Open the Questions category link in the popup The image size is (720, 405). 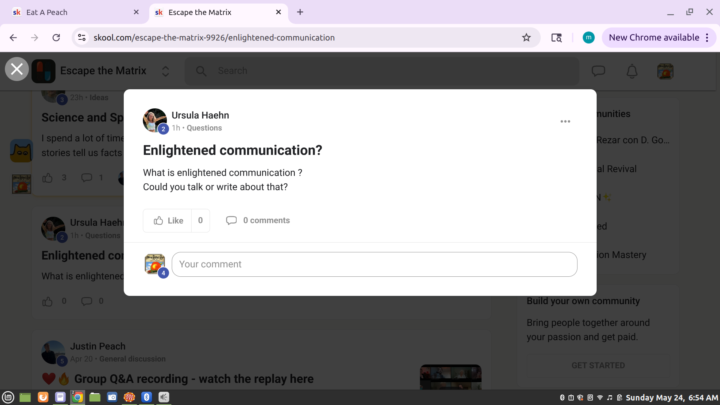(x=204, y=128)
